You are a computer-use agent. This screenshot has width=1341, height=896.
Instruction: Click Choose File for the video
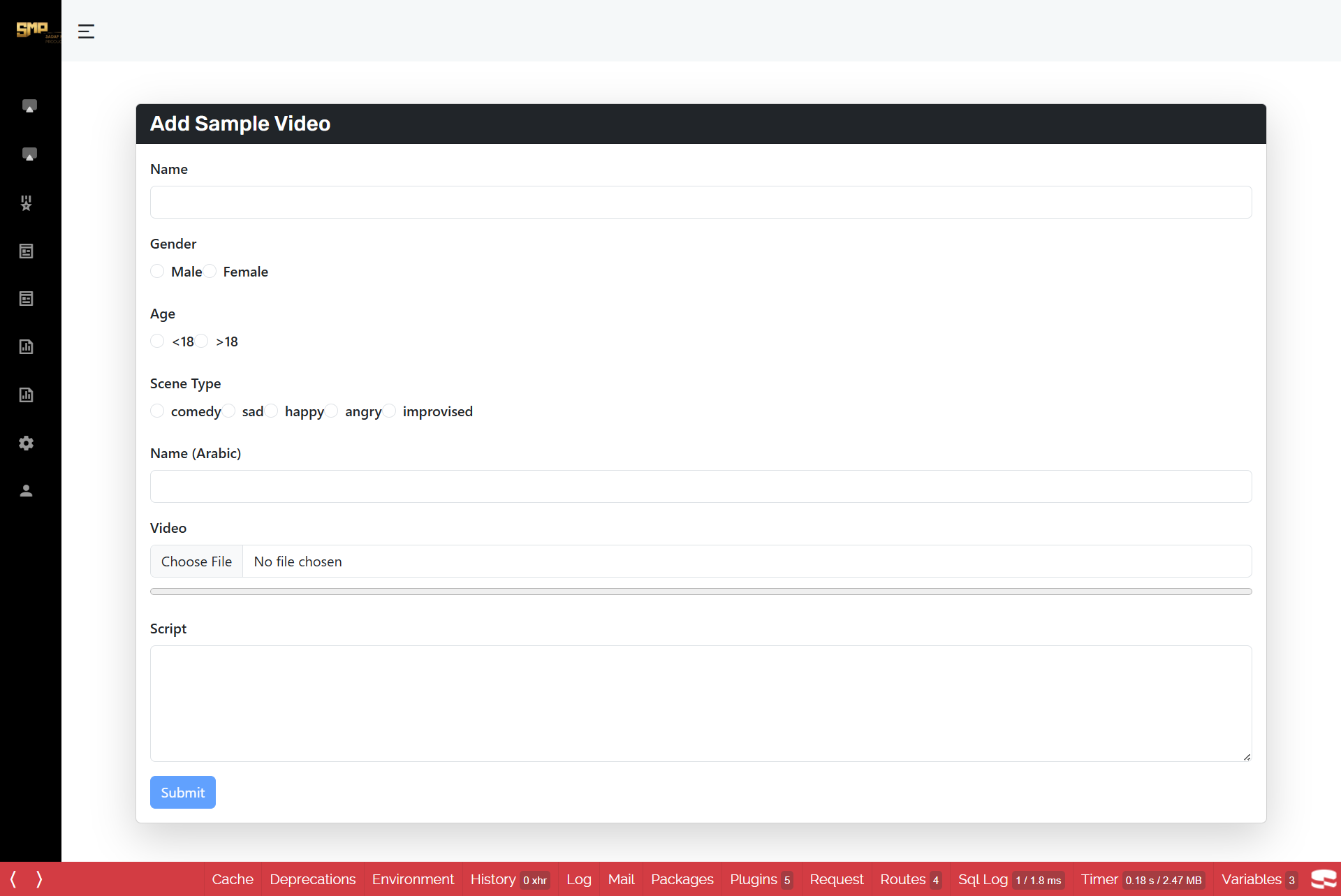pos(196,561)
